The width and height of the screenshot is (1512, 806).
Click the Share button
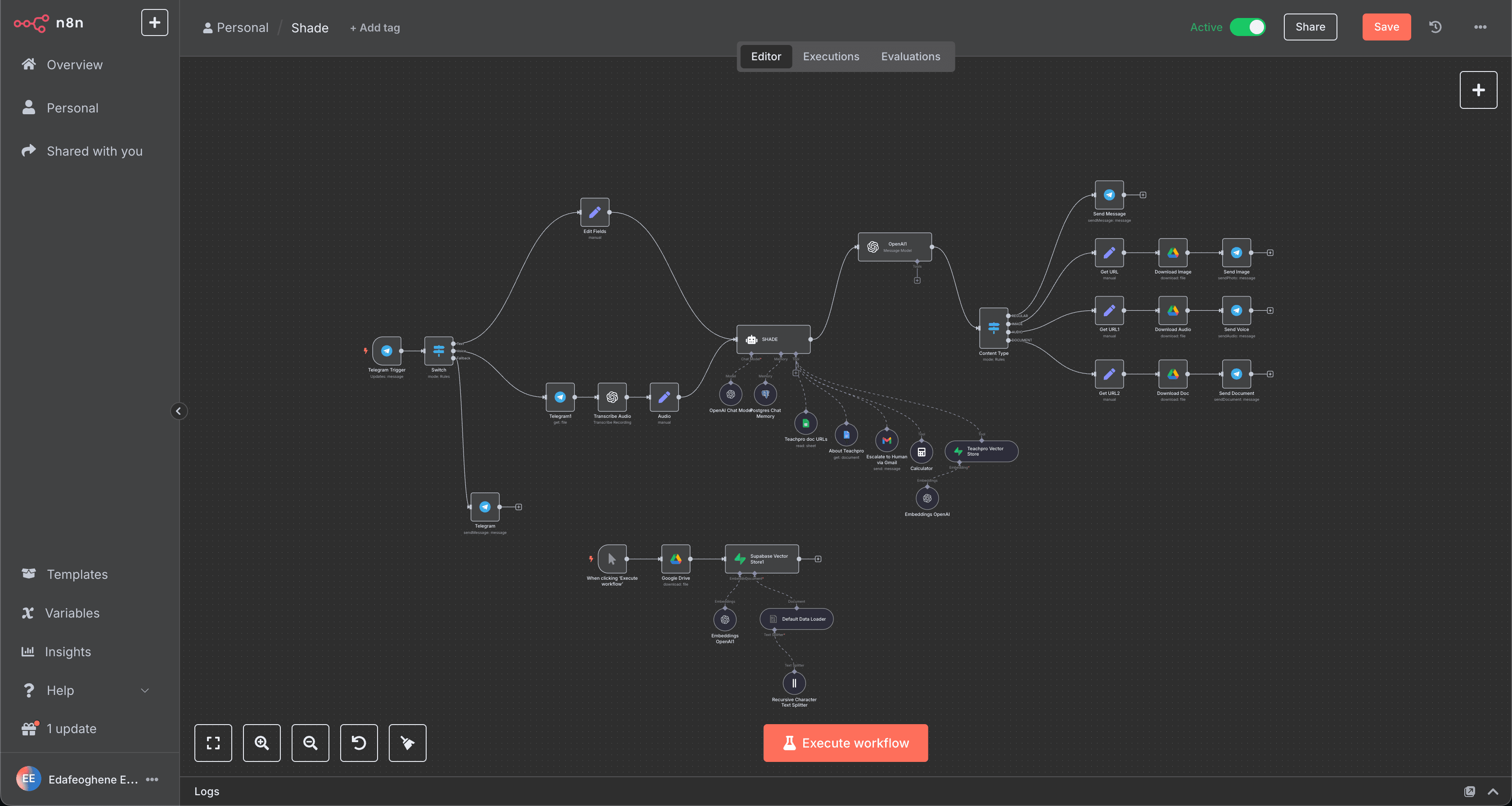(x=1310, y=27)
